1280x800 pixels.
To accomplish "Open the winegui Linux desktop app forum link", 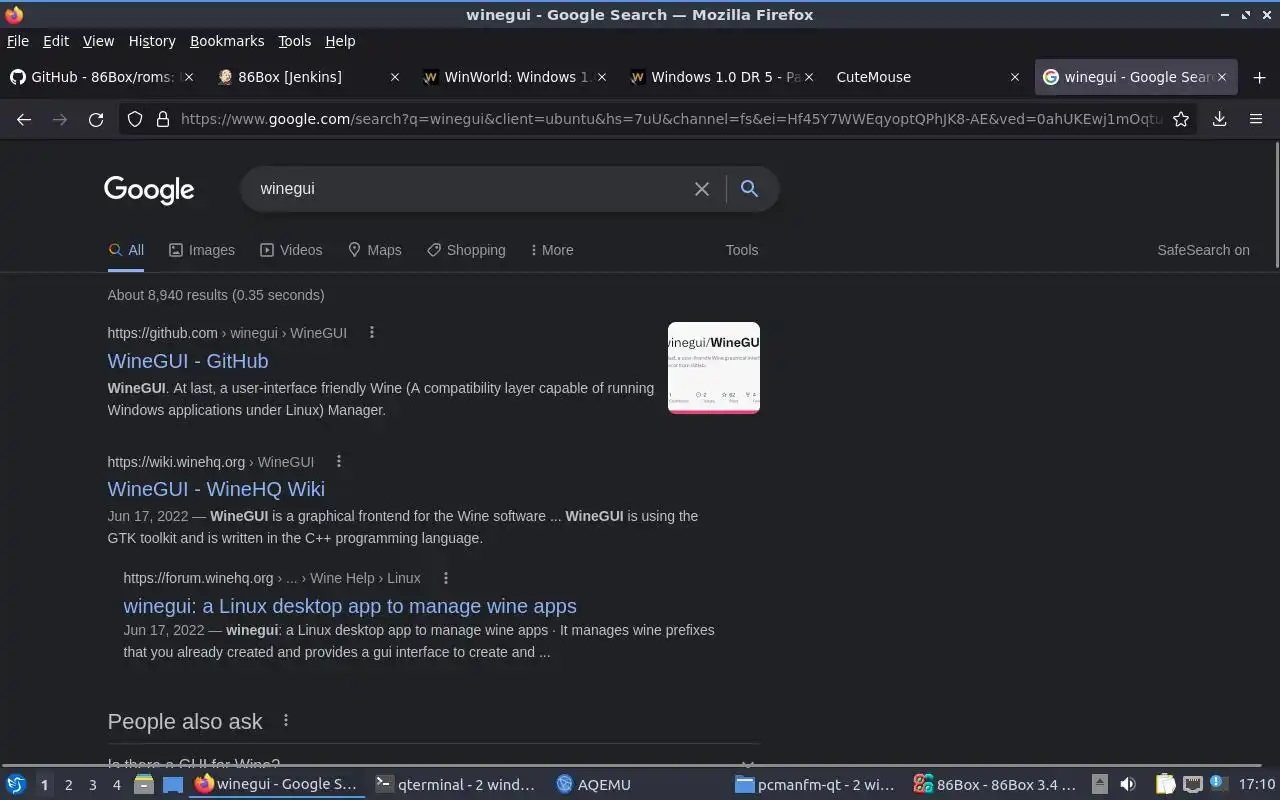I will pyautogui.click(x=350, y=606).
